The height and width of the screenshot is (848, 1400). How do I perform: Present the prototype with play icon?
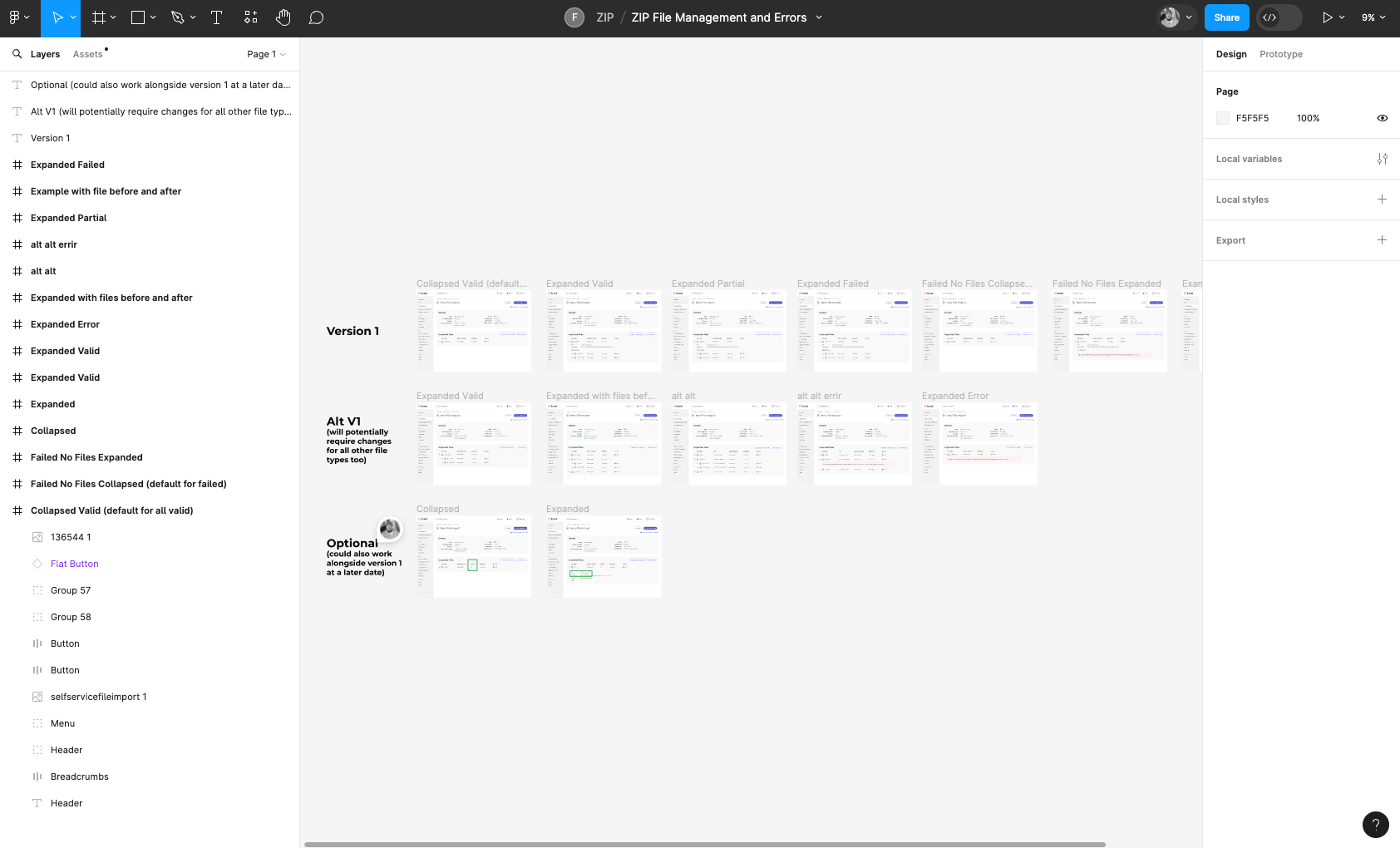tap(1327, 17)
